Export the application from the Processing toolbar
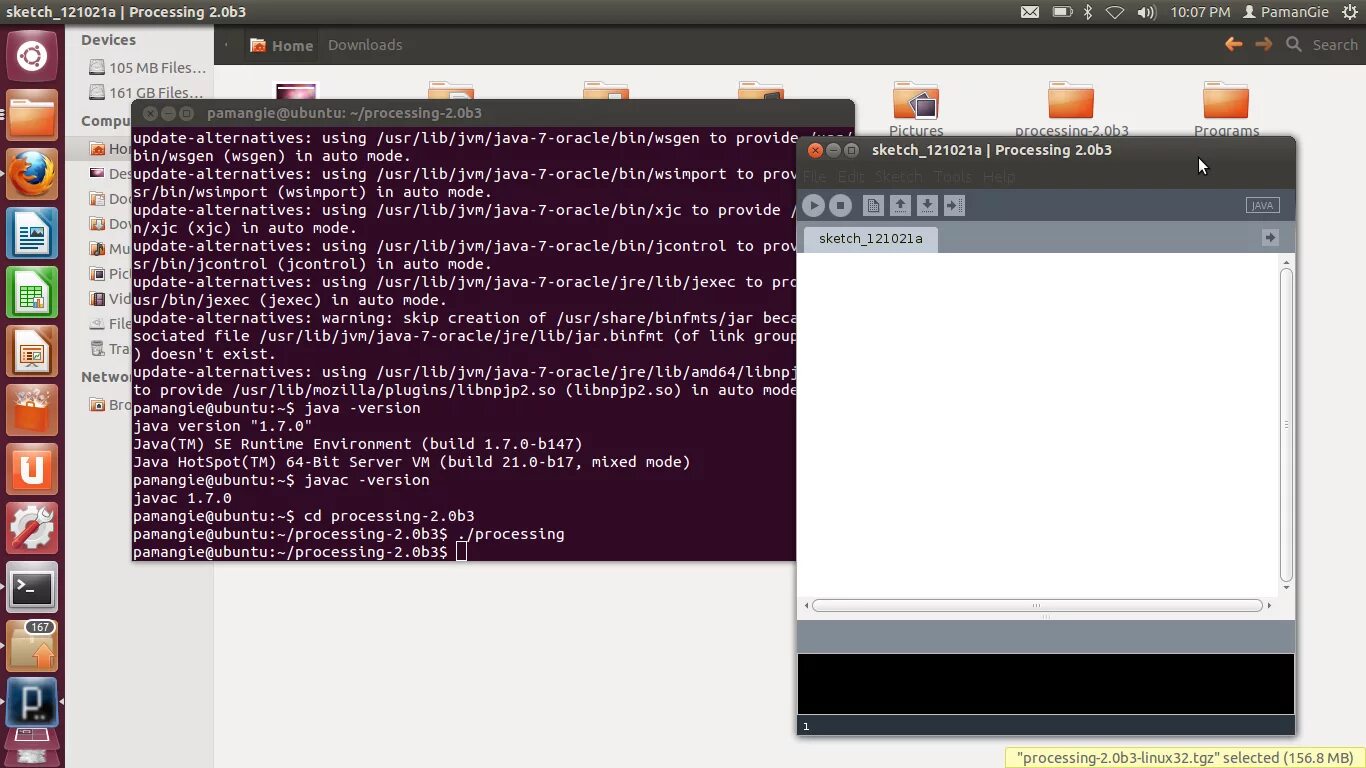 (x=954, y=205)
